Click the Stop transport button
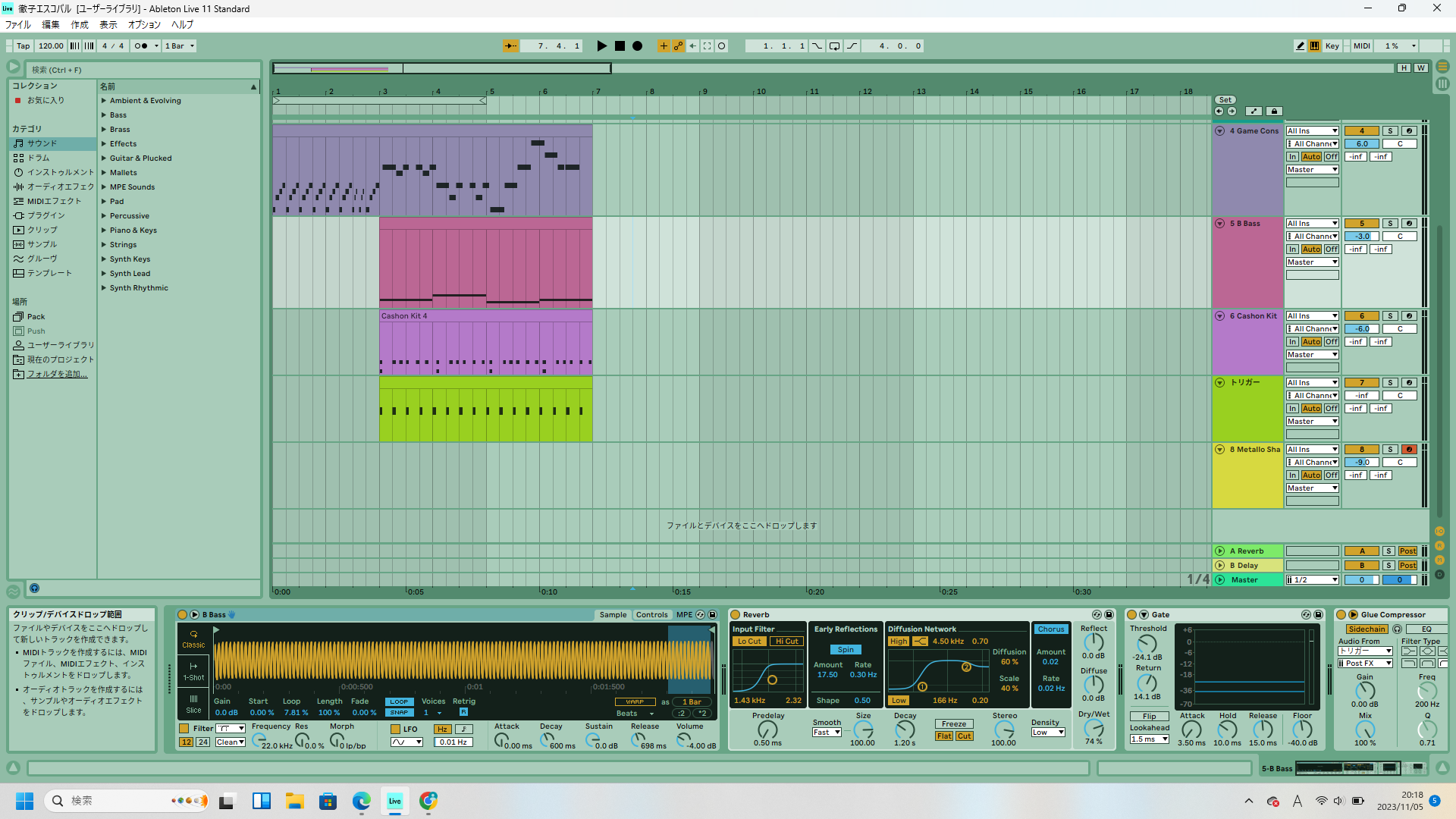 [x=620, y=46]
